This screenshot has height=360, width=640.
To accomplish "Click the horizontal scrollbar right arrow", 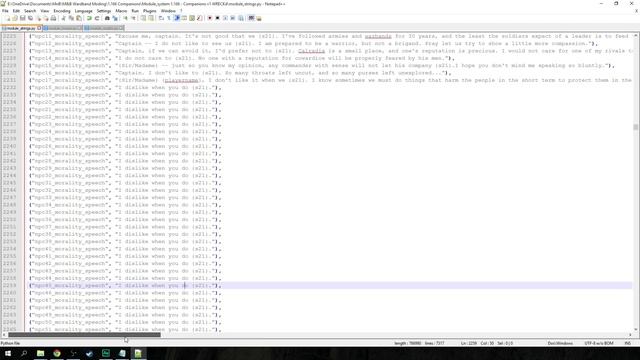I will click(x=630, y=335).
